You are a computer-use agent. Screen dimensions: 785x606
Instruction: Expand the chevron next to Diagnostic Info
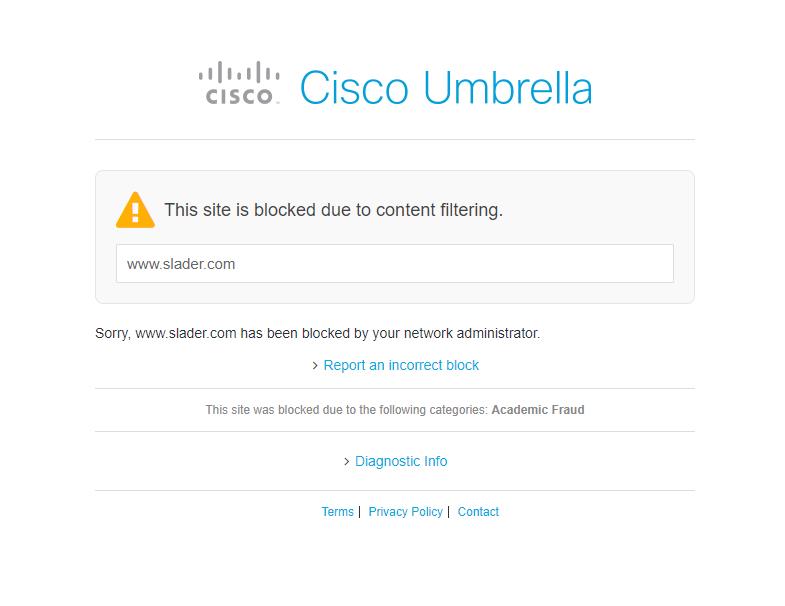tap(346, 461)
